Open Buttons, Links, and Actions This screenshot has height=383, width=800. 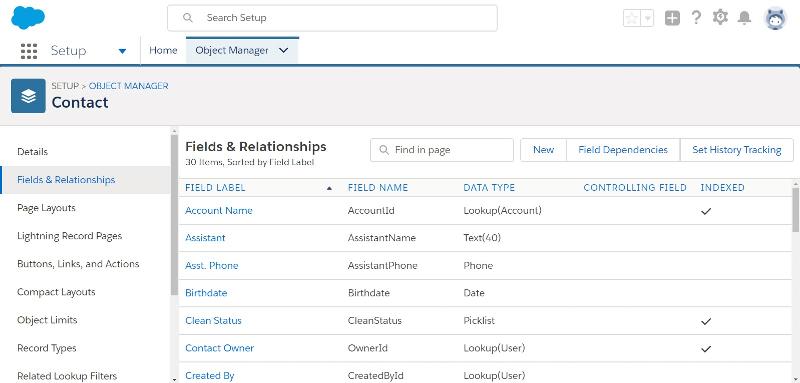(78, 264)
